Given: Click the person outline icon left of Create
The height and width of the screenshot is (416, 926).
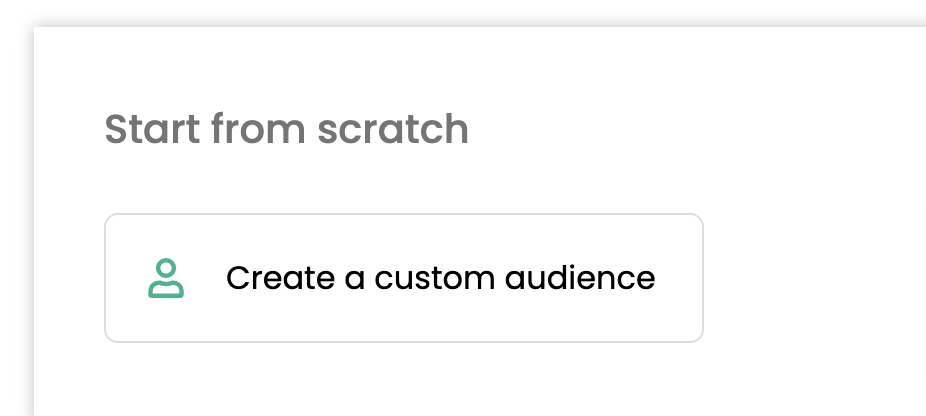Looking at the screenshot, I should (x=166, y=278).
